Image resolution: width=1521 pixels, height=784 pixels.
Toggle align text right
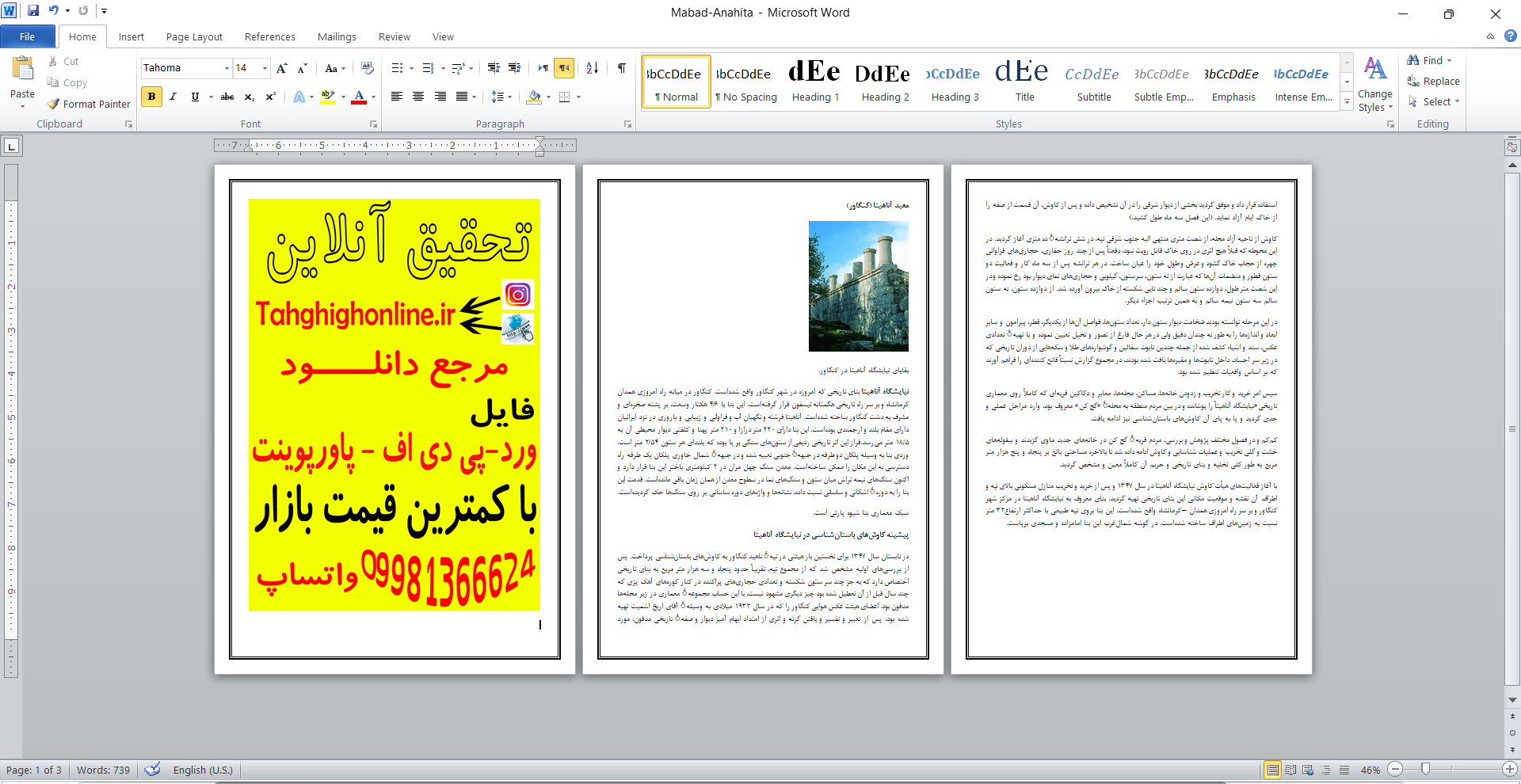click(440, 97)
